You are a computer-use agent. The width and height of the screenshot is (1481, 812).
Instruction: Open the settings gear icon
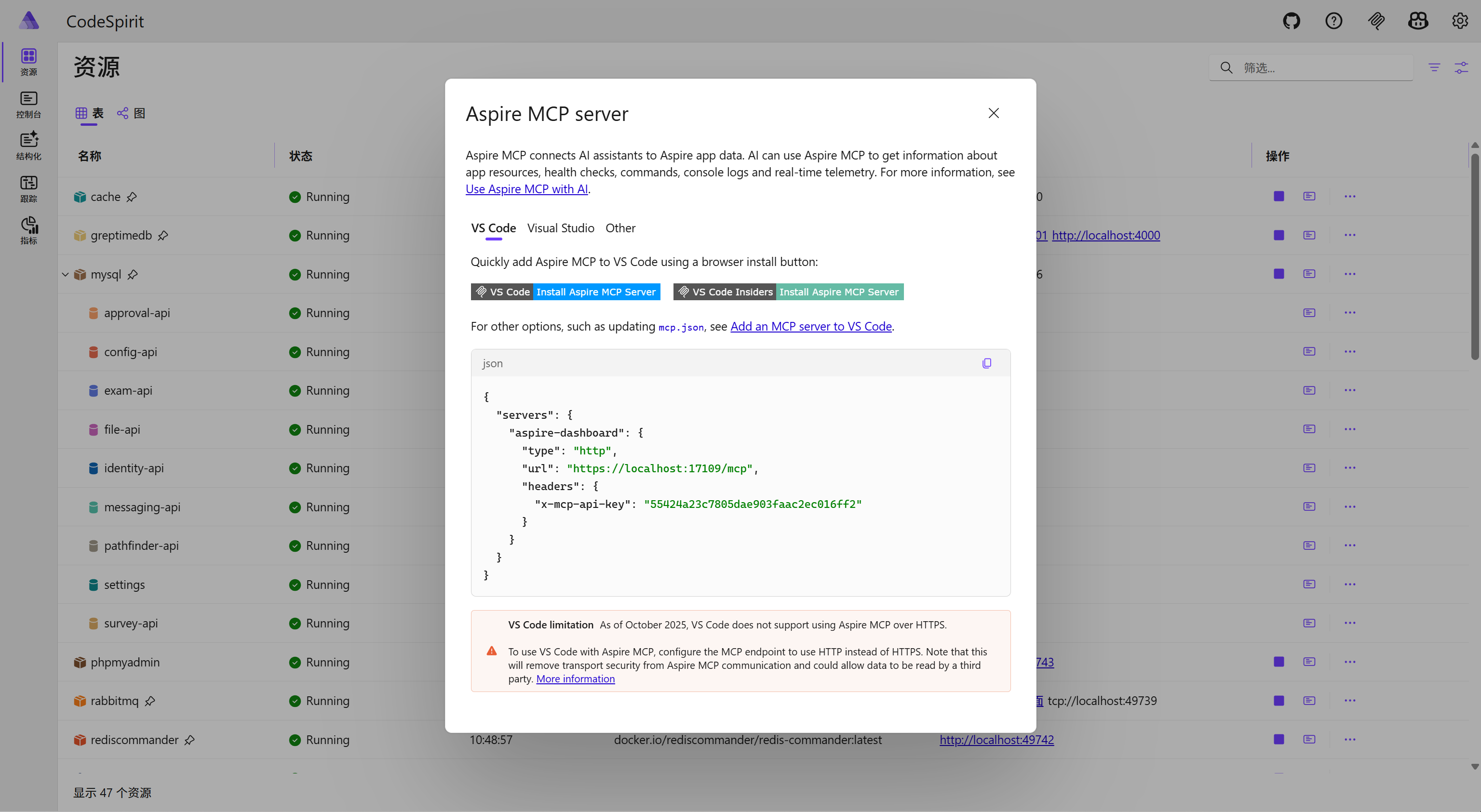tap(1460, 21)
